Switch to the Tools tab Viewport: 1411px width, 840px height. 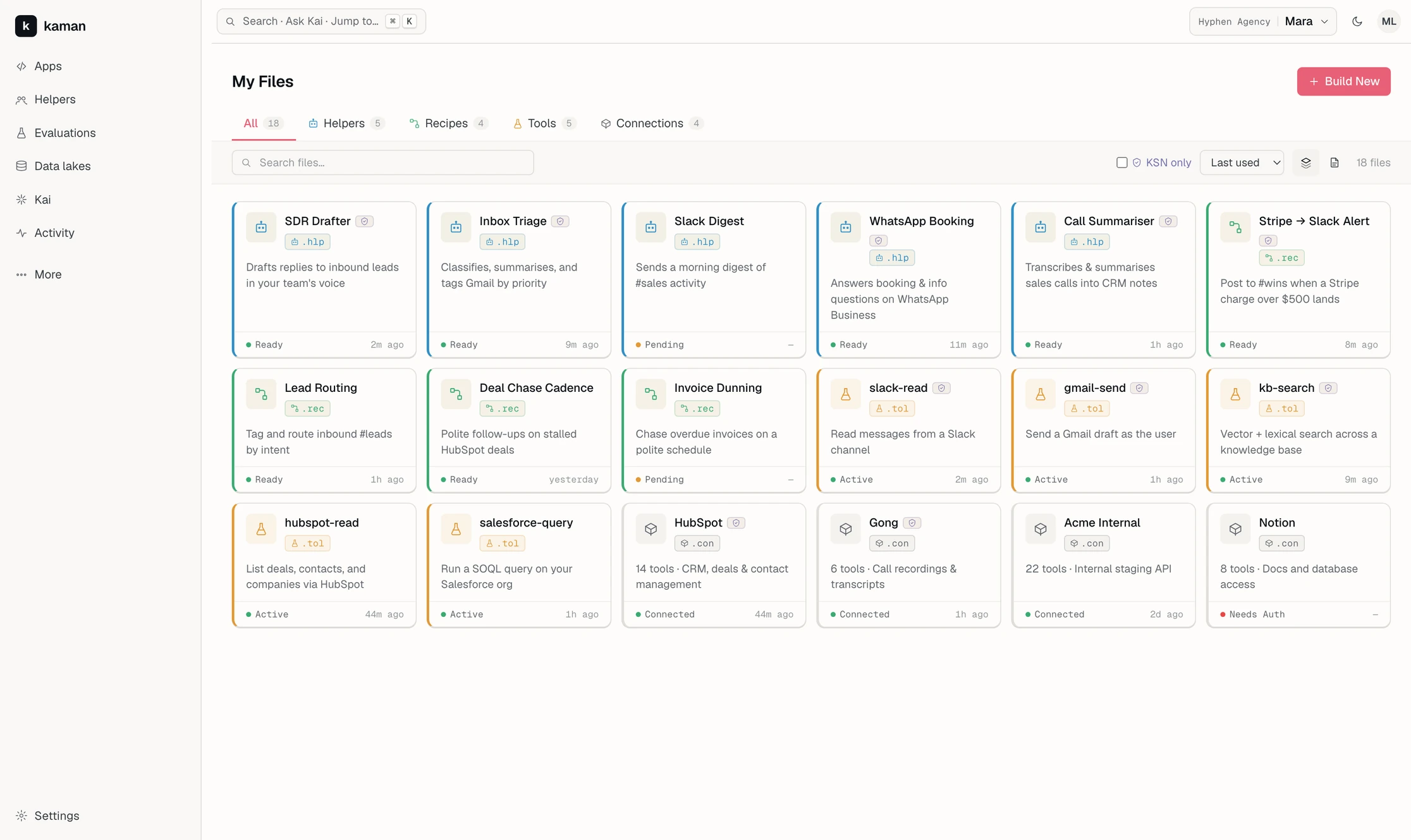[x=544, y=123]
